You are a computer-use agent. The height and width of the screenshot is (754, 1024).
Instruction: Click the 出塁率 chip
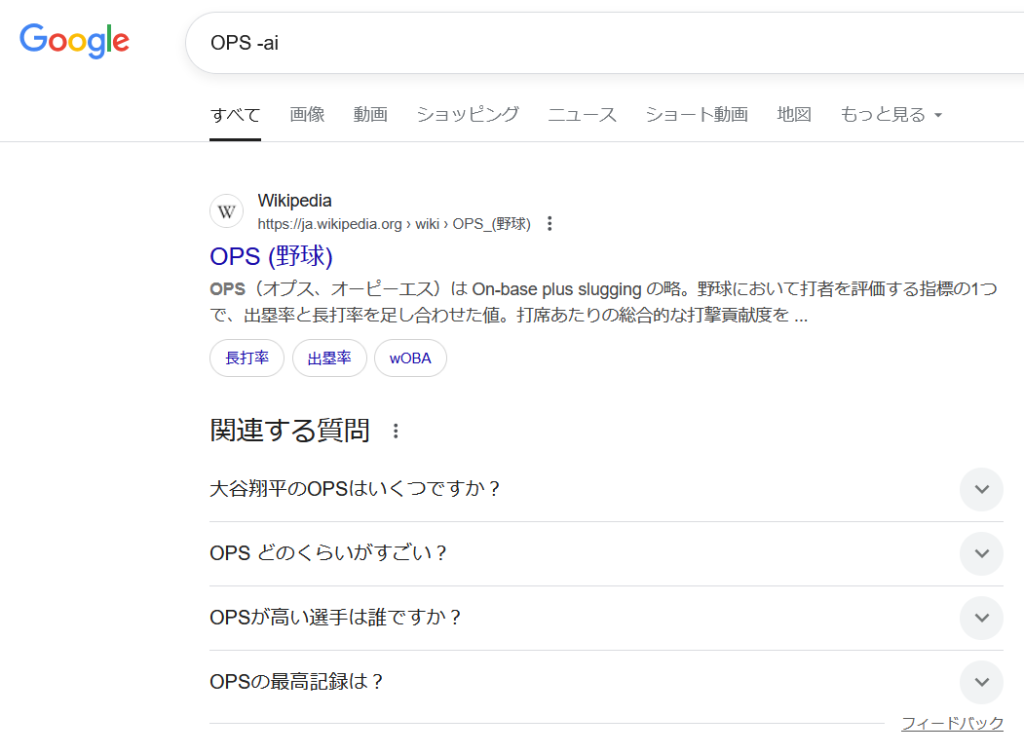click(x=329, y=358)
